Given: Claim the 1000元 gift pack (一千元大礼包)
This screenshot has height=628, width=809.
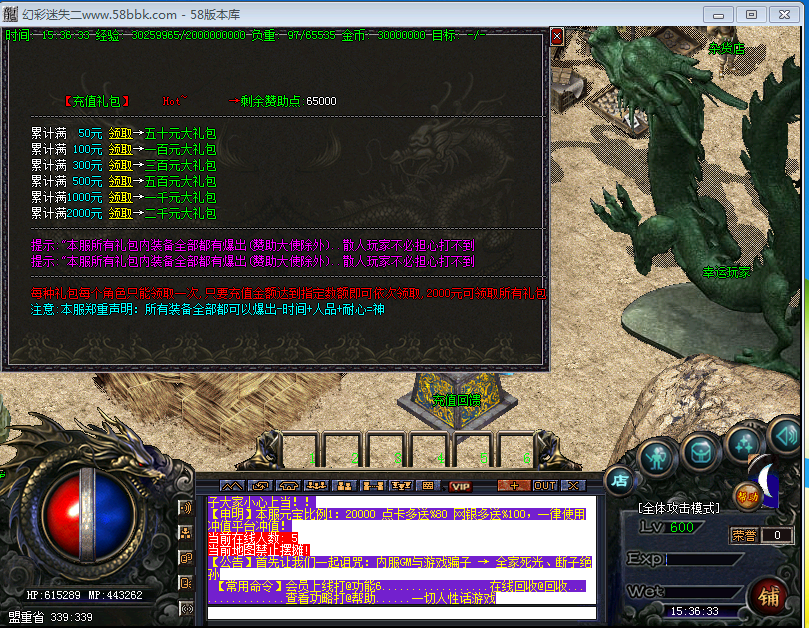Looking at the screenshot, I should 120,198.
